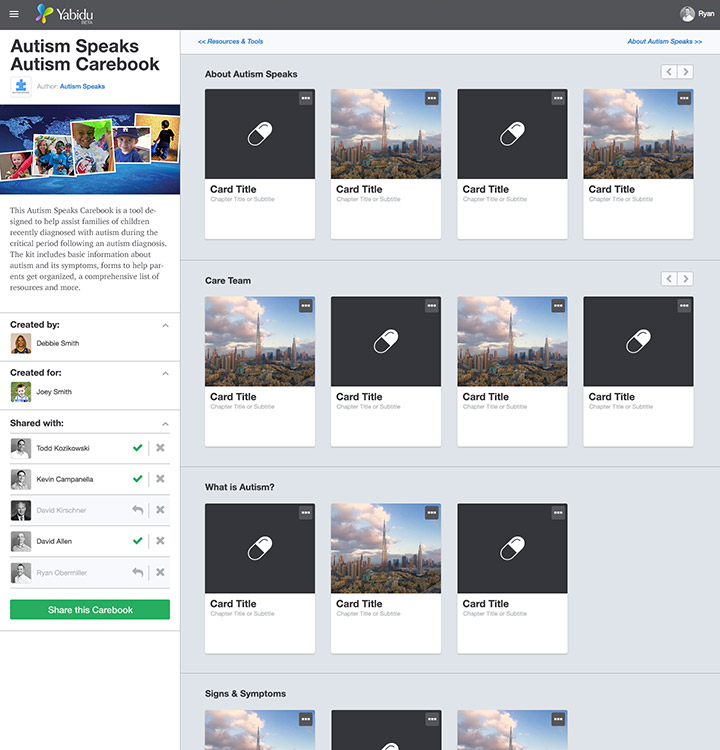This screenshot has height=750, width=720.
Task: Open options of second About Autism Speaks card
Action: (x=432, y=99)
